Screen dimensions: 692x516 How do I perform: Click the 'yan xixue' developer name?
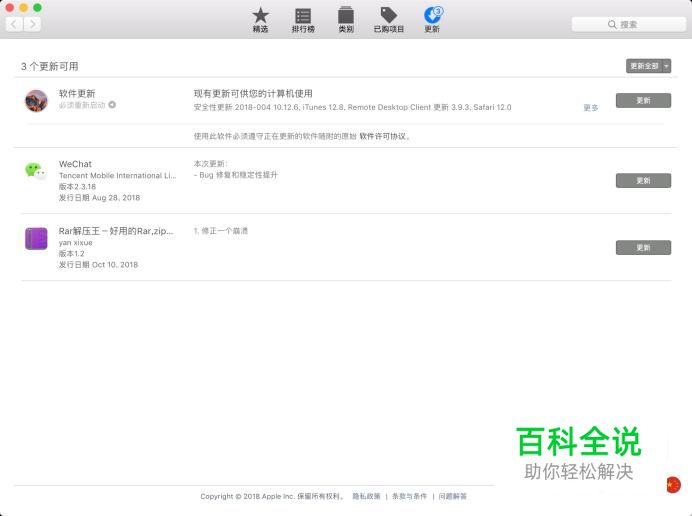pos(75,243)
